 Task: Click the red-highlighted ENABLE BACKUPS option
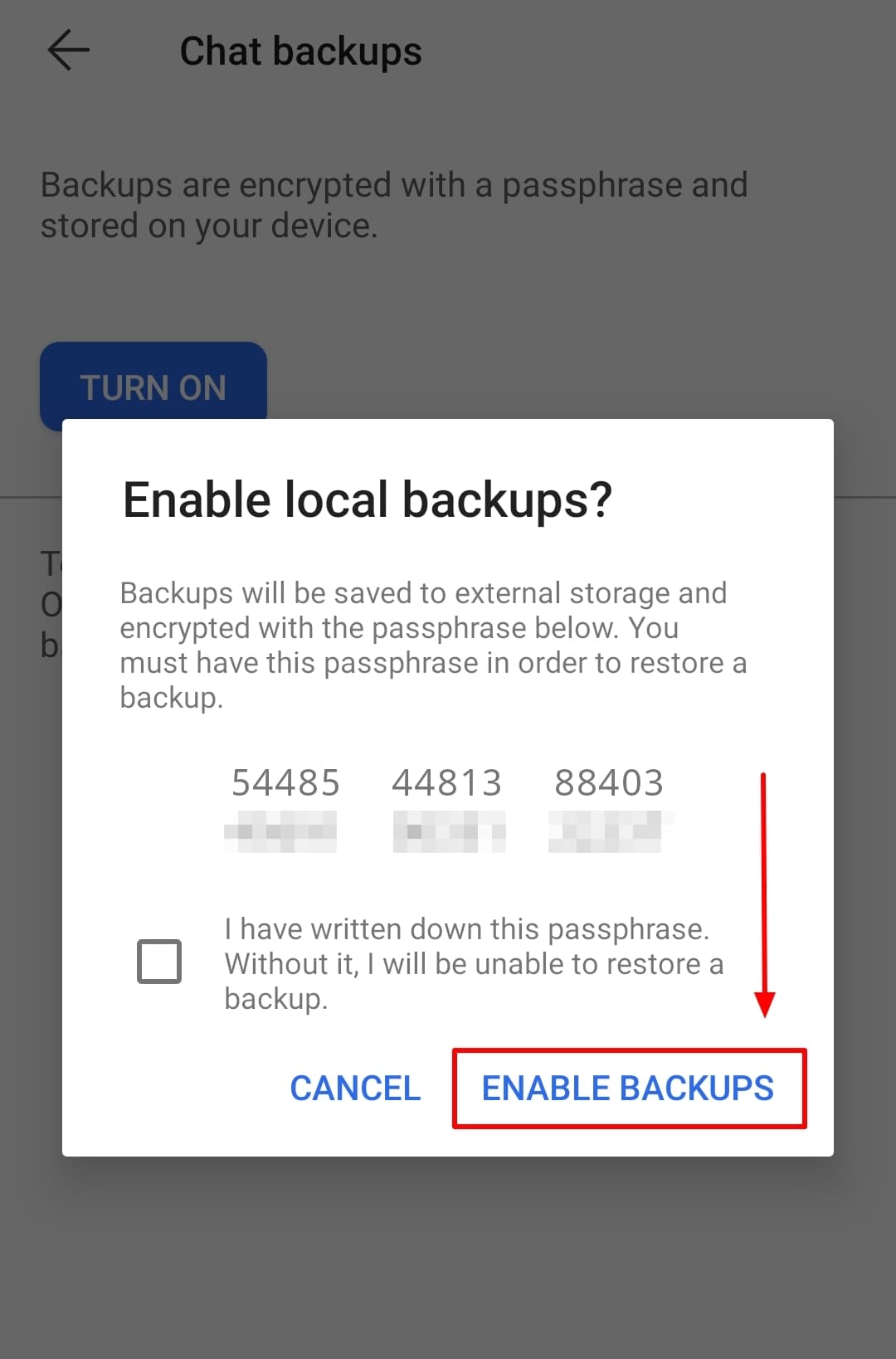pos(629,1089)
